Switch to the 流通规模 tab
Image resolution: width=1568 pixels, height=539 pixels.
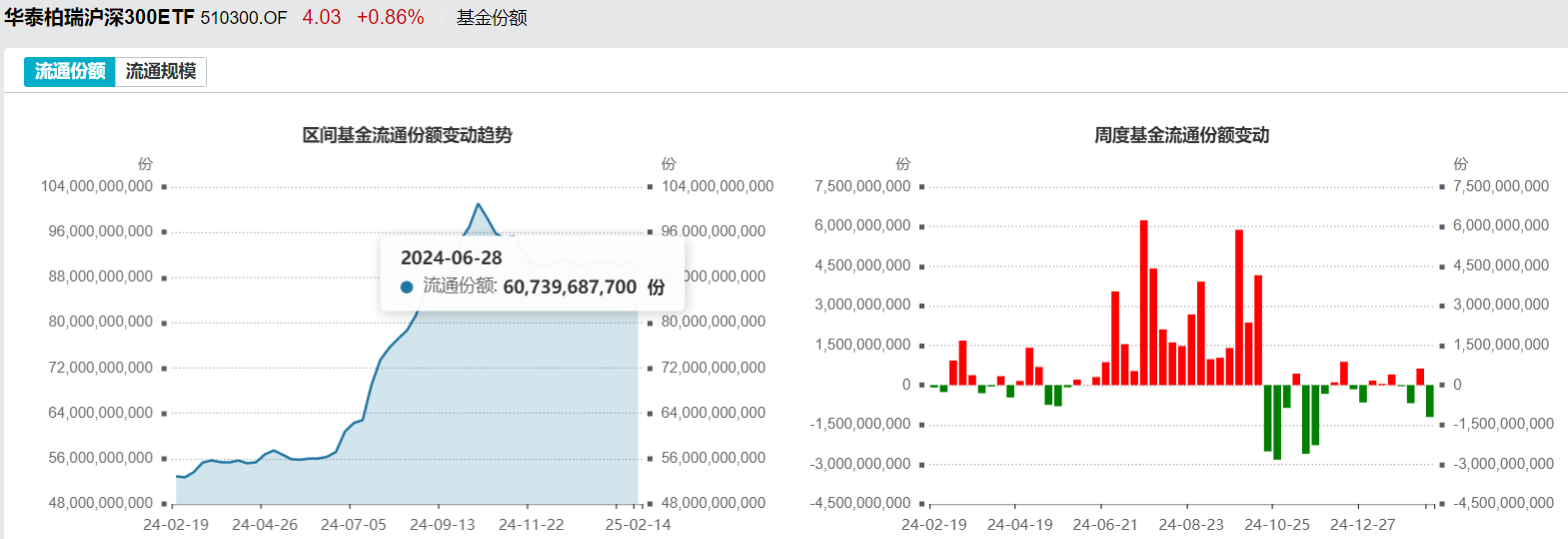161,72
